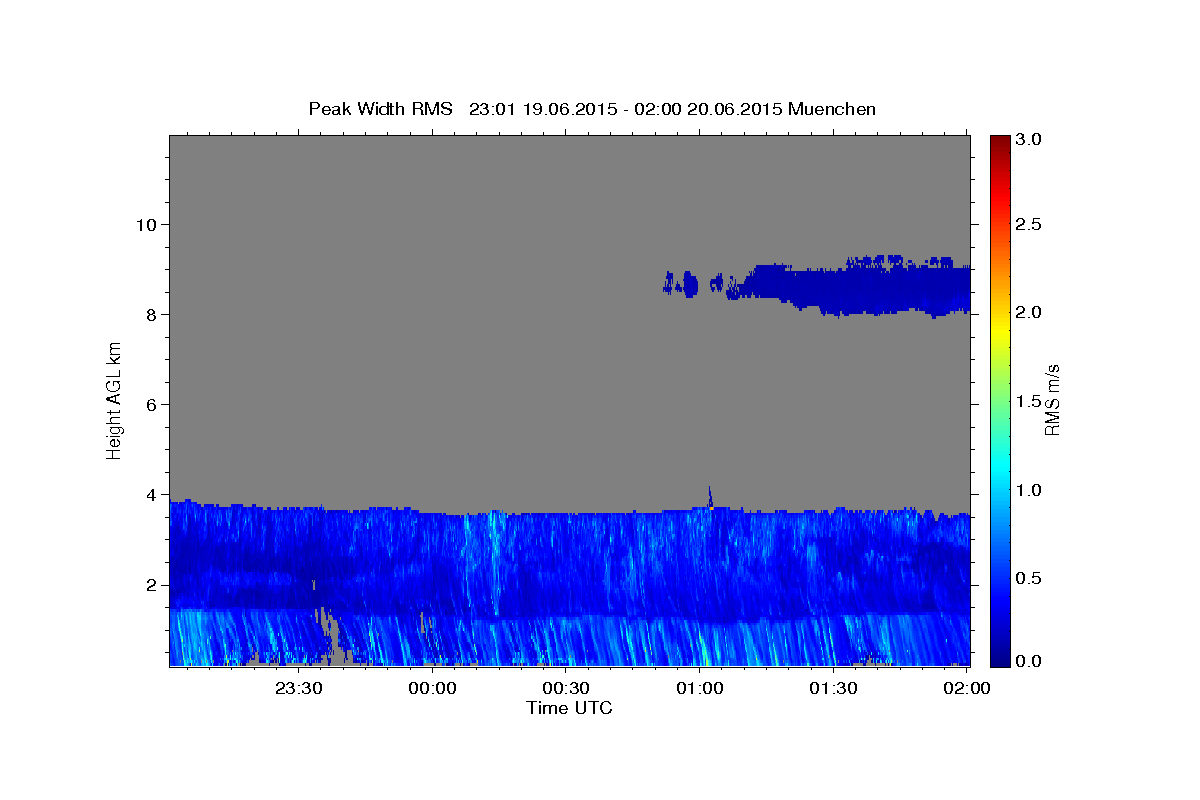Click the colorbar value 1.0
The image size is (1200, 800).
1029,490
